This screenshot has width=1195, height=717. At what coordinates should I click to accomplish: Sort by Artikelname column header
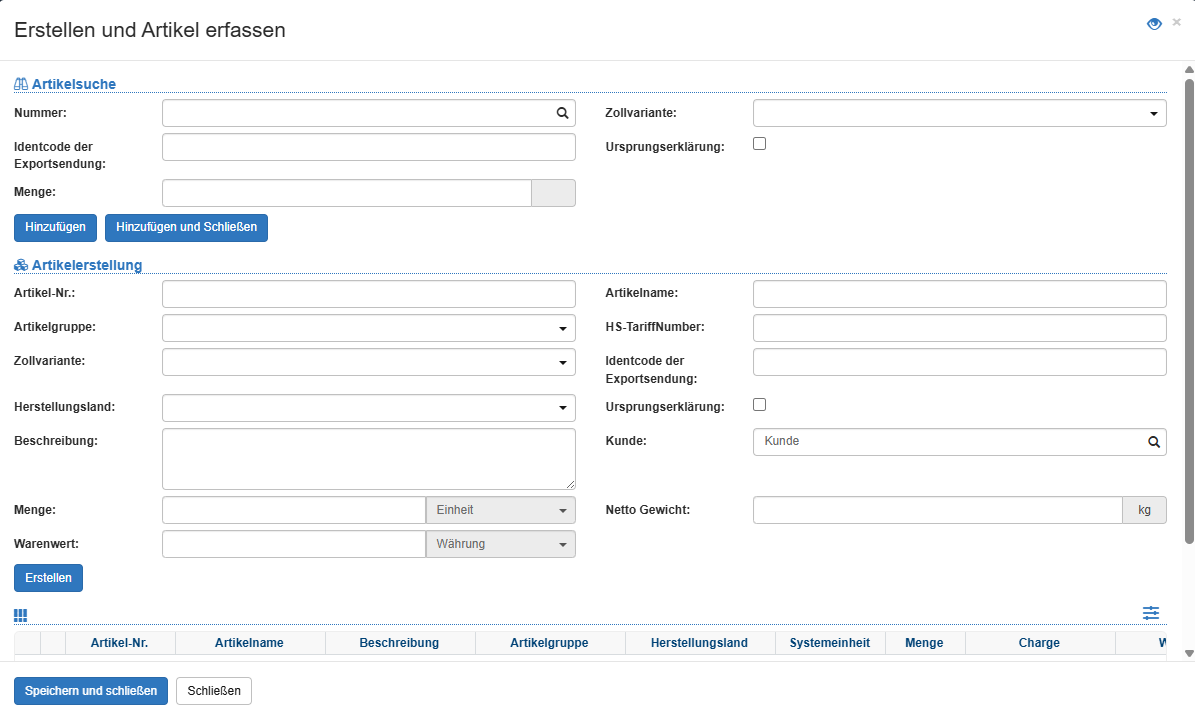point(249,643)
